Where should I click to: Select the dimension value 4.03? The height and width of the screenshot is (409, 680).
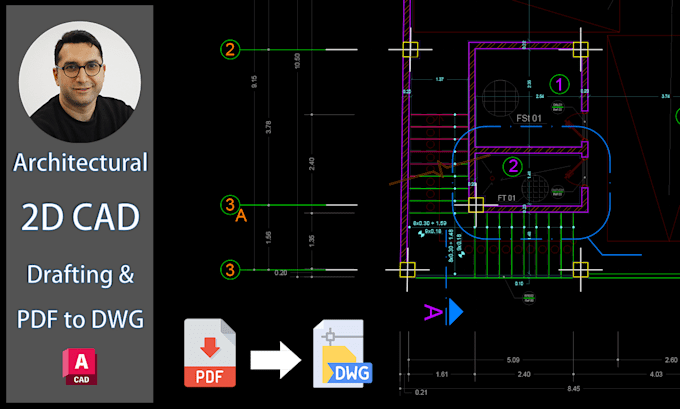657,374
